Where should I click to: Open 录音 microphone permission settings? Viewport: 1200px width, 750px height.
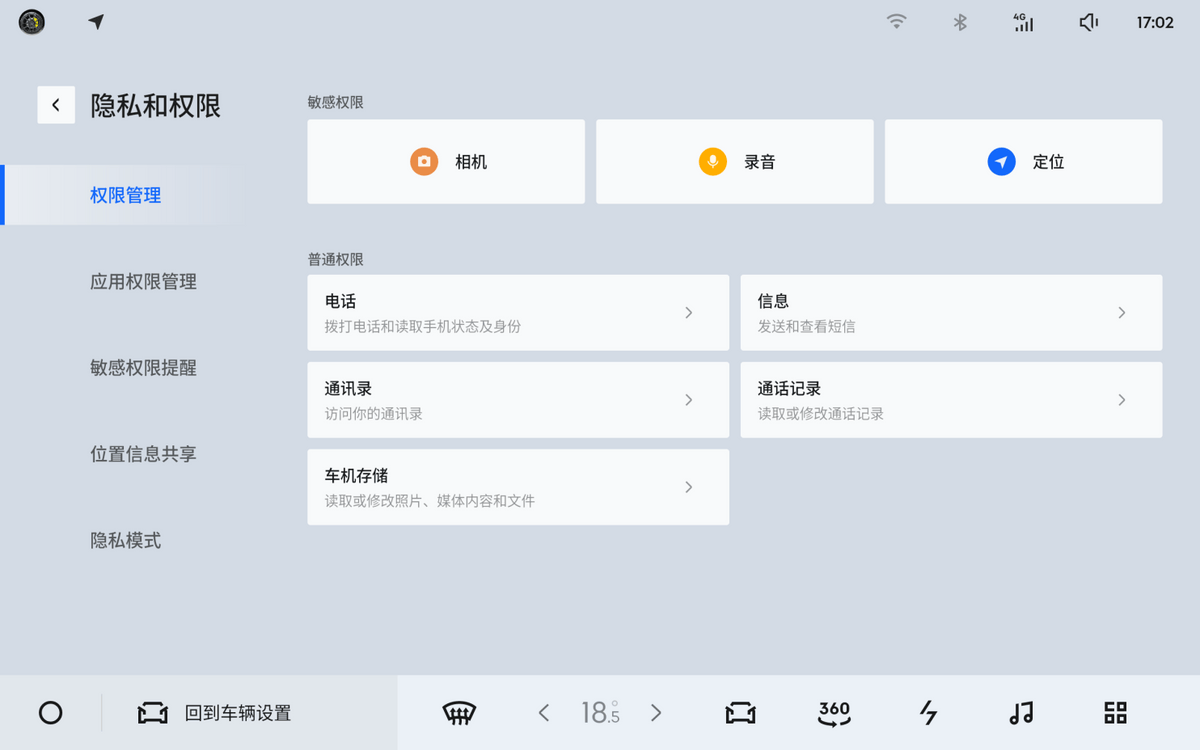(734, 161)
